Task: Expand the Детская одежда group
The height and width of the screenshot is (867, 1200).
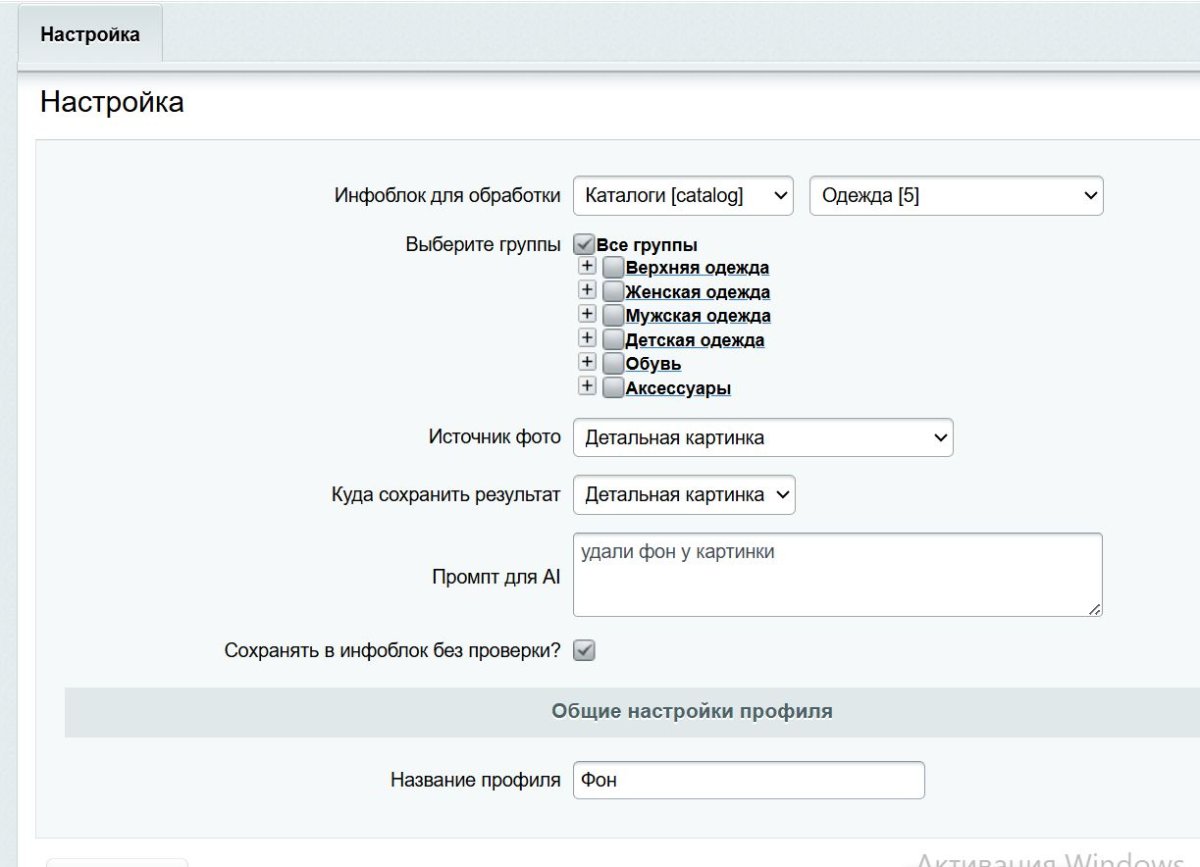Action: (x=588, y=340)
